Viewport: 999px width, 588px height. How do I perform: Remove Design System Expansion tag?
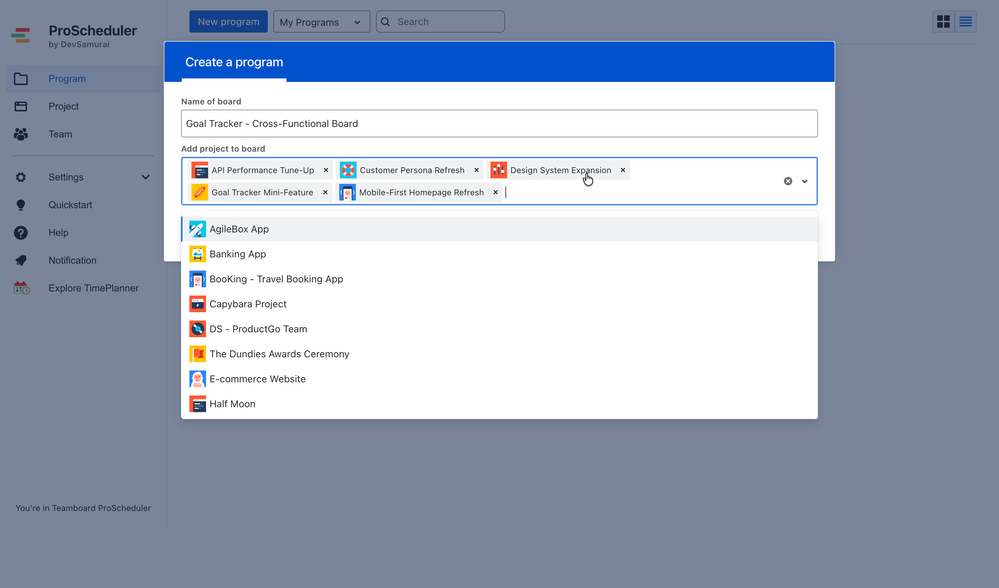(x=623, y=170)
